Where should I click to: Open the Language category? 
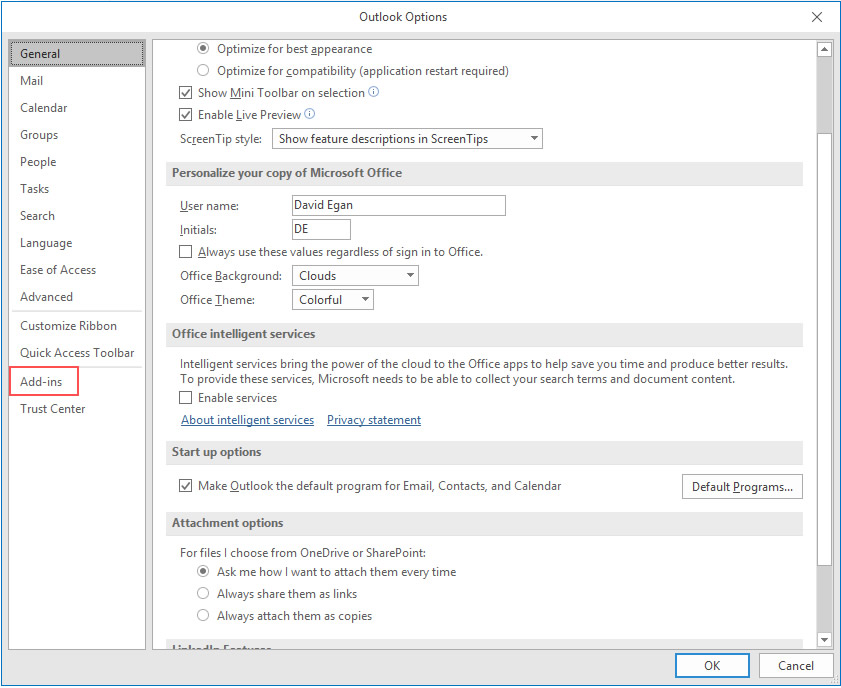pyautogui.click(x=77, y=243)
